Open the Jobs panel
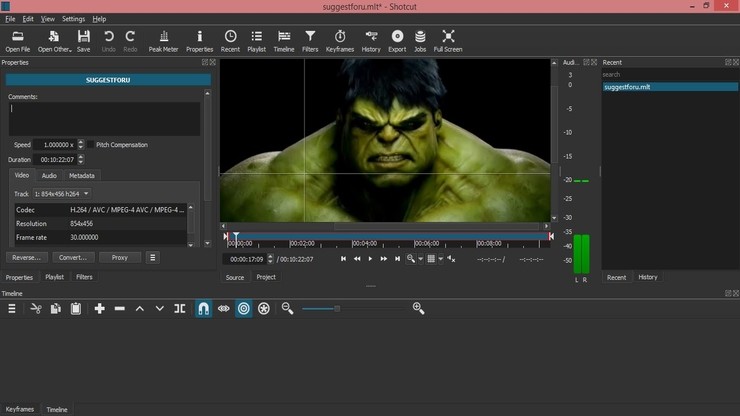 pyautogui.click(x=420, y=41)
